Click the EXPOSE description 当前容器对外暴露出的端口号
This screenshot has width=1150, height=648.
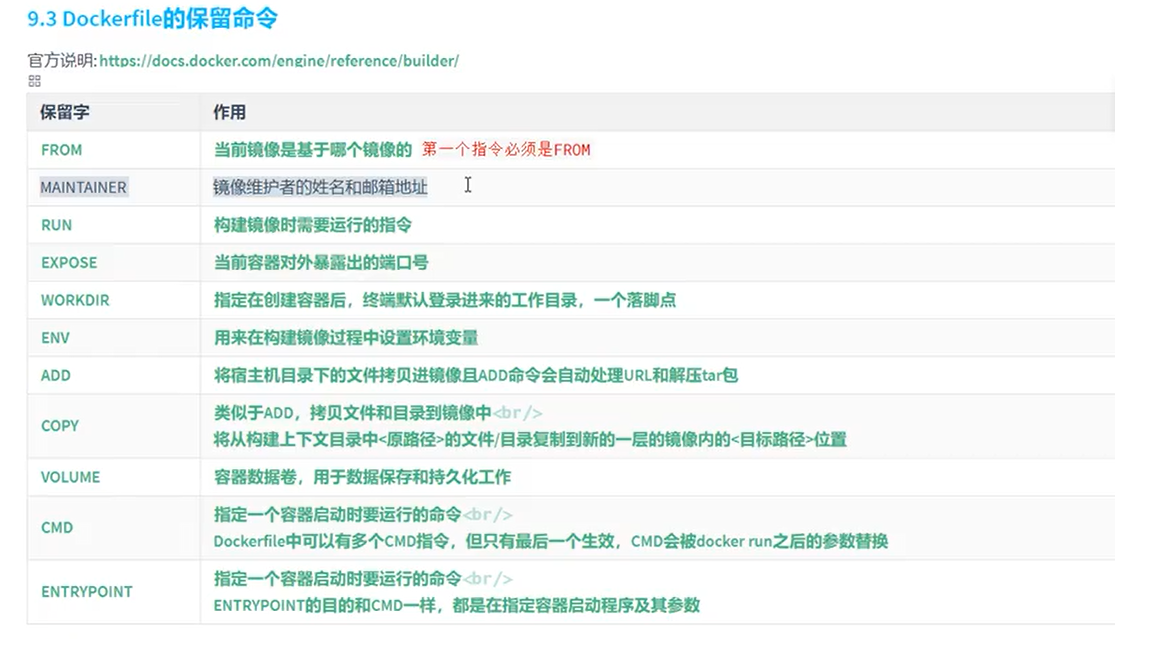pyautogui.click(x=321, y=263)
